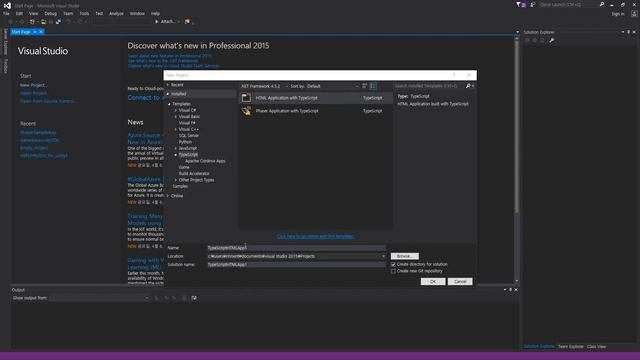
Task: Click the Visual Studio logo icon
Action: pos(7,5)
